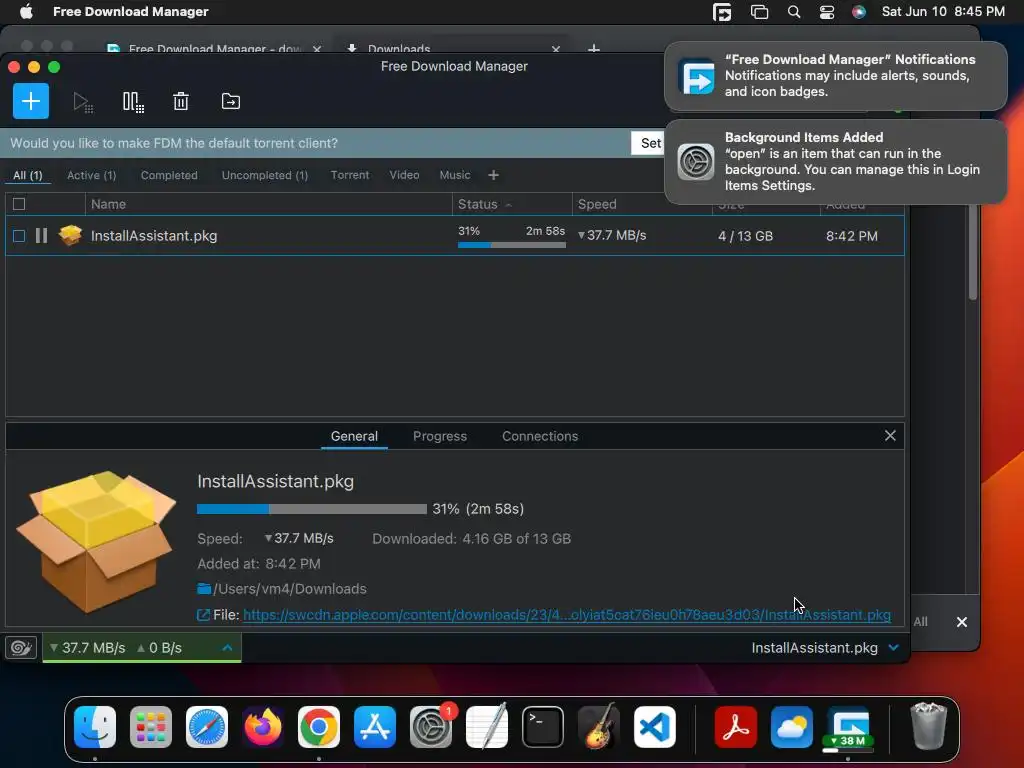Image resolution: width=1024 pixels, height=768 pixels.
Task: Show Active (1) downloads filter
Action: pyautogui.click(x=91, y=175)
